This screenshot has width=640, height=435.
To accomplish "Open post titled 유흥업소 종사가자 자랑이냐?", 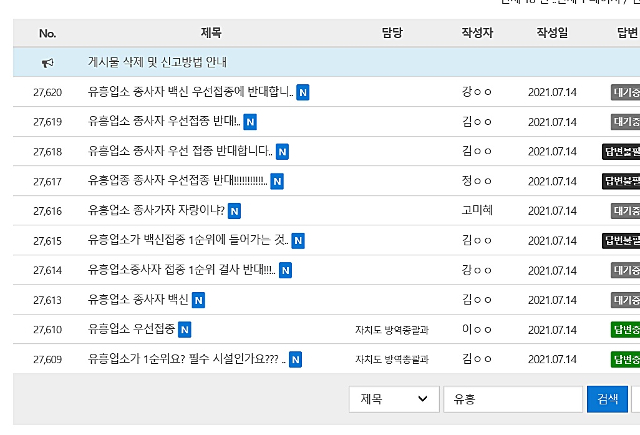I will (x=156, y=211).
